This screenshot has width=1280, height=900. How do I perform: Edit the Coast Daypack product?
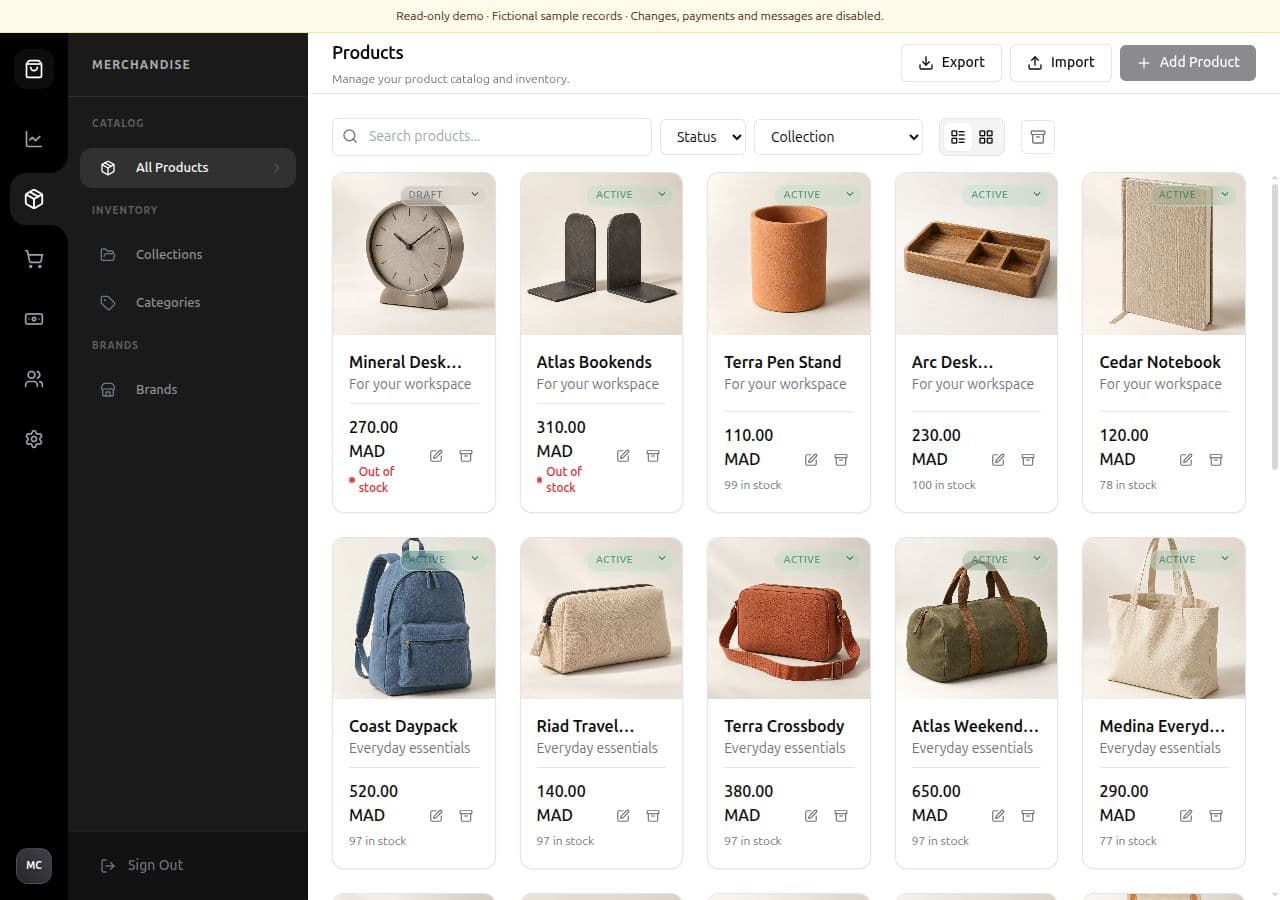click(436, 816)
